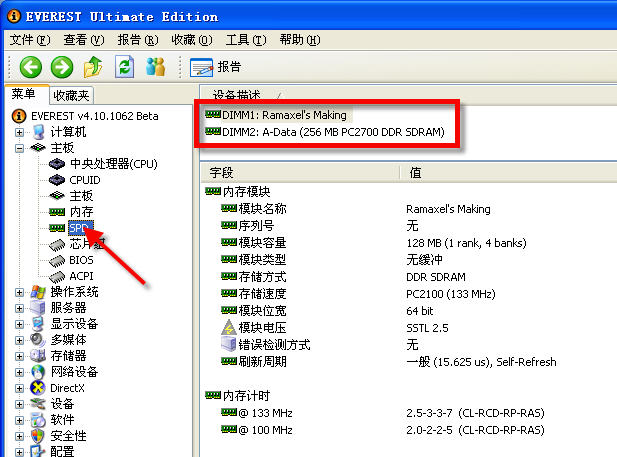
Task: Click the BIOS chip icon
Action: click(x=57, y=261)
